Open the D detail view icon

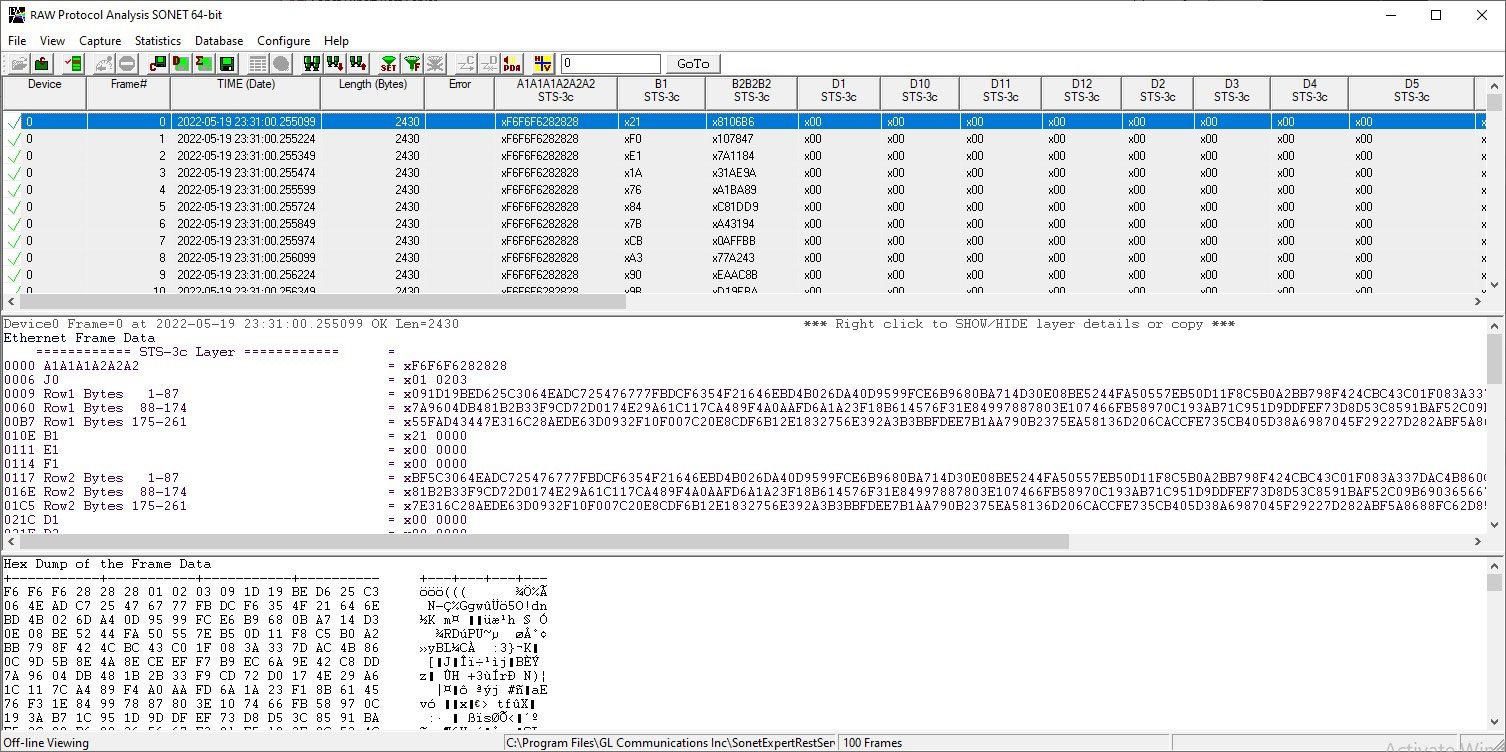[x=181, y=64]
